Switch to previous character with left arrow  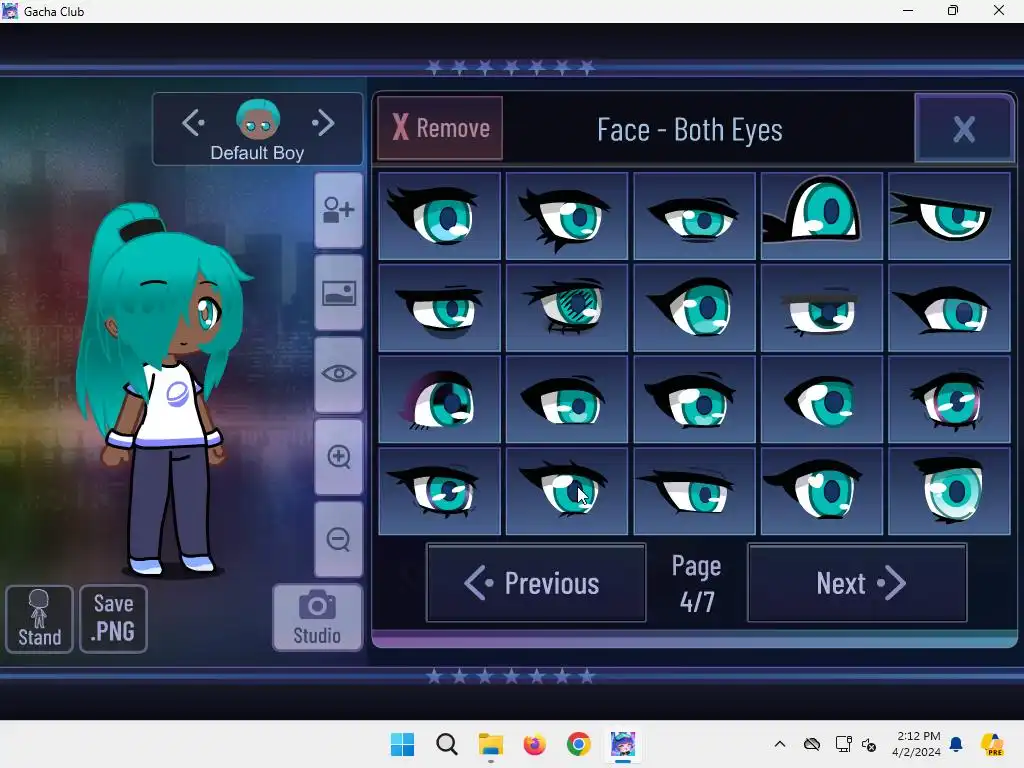(x=193, y=123)
